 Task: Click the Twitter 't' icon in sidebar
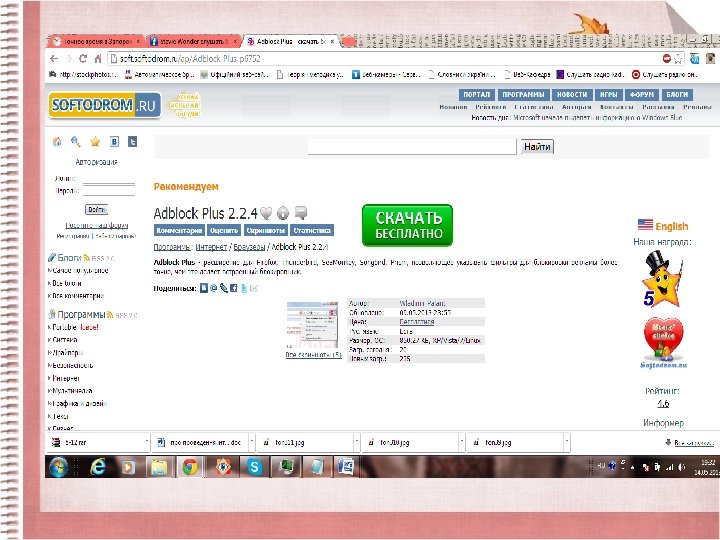coord(132,141)
